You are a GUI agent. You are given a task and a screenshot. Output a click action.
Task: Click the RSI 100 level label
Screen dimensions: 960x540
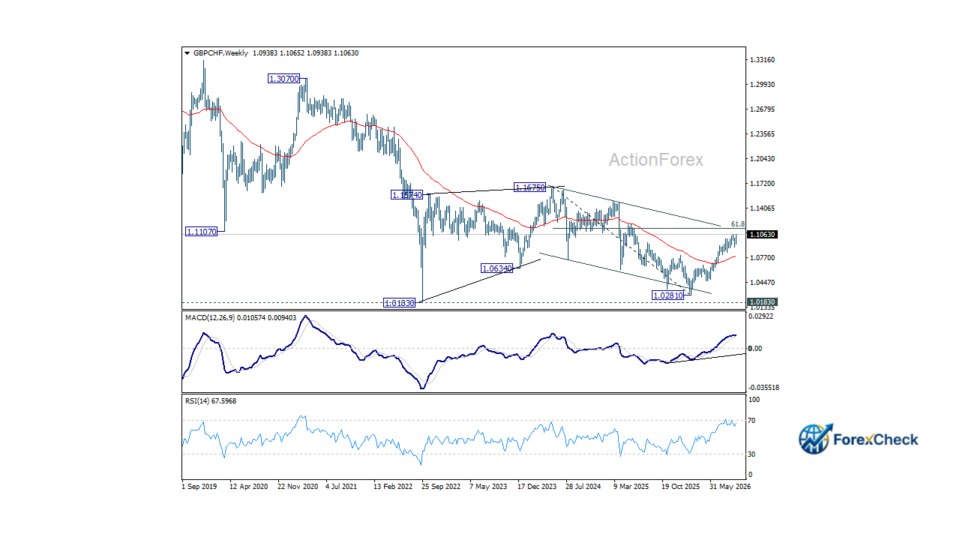tap(754, 400)
